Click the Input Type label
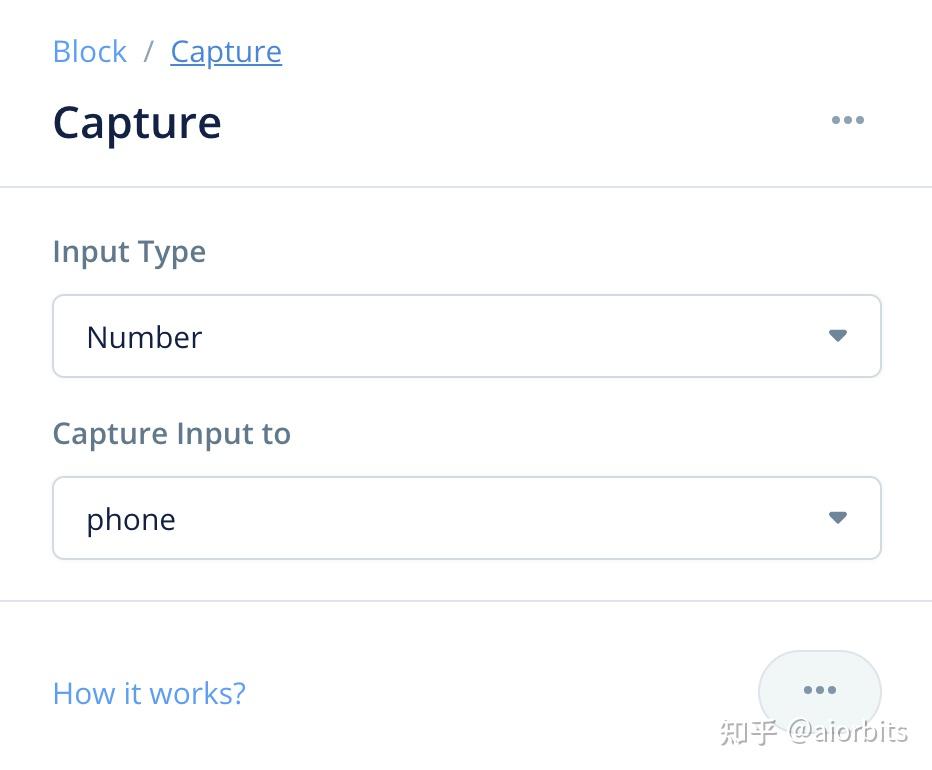The height and width of the screenshot is (770, 932). (129, 251)
